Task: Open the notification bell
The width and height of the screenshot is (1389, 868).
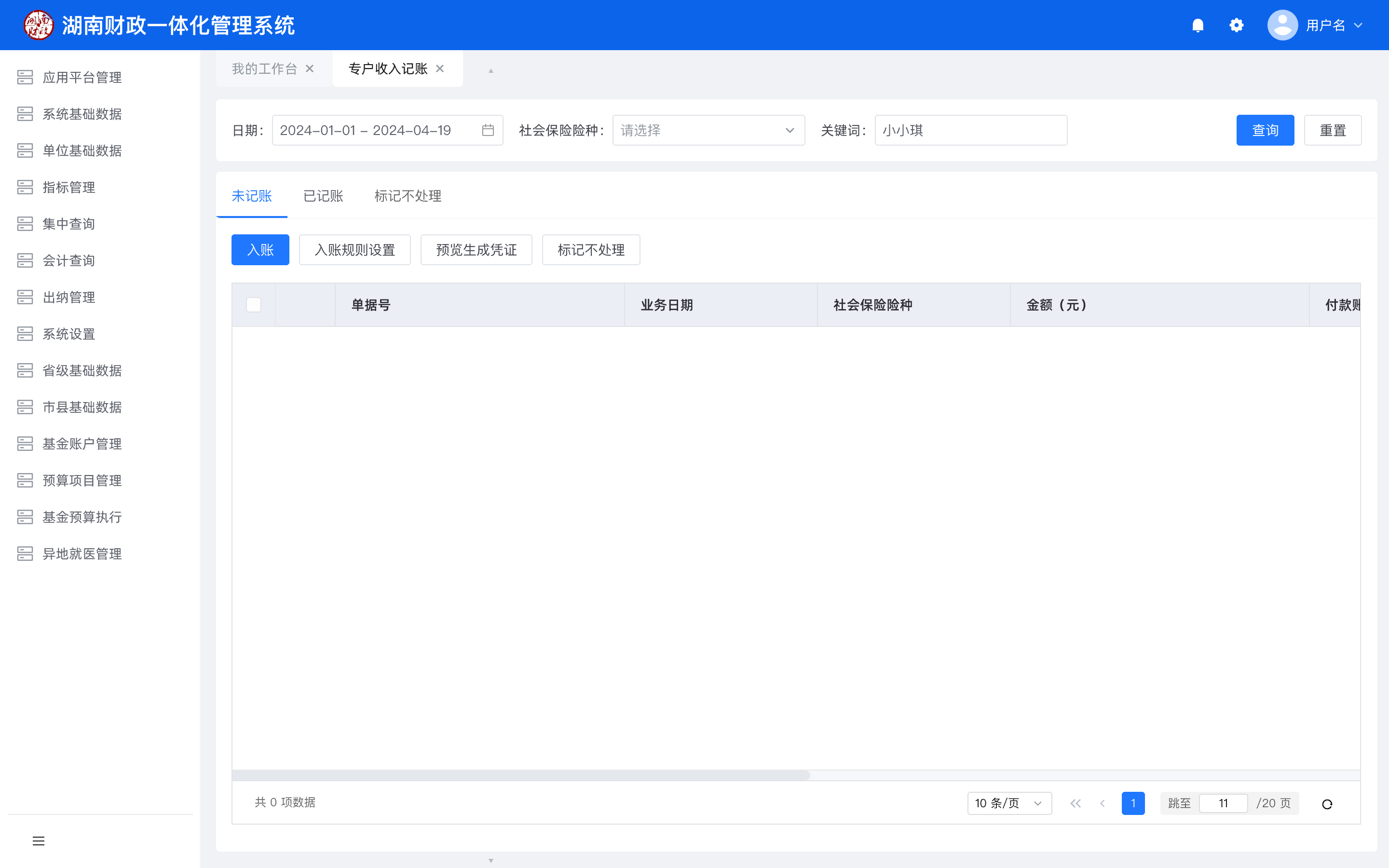Action: tap(1198, 25)
